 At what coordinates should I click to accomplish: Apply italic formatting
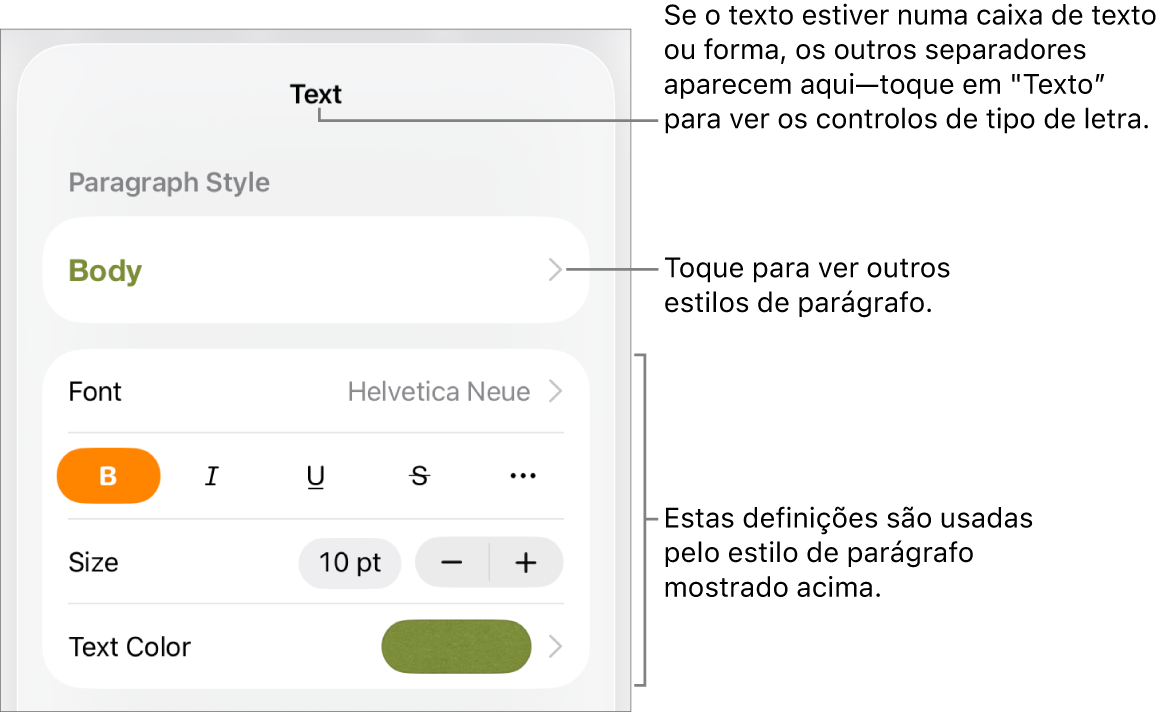tap(211, 476)
